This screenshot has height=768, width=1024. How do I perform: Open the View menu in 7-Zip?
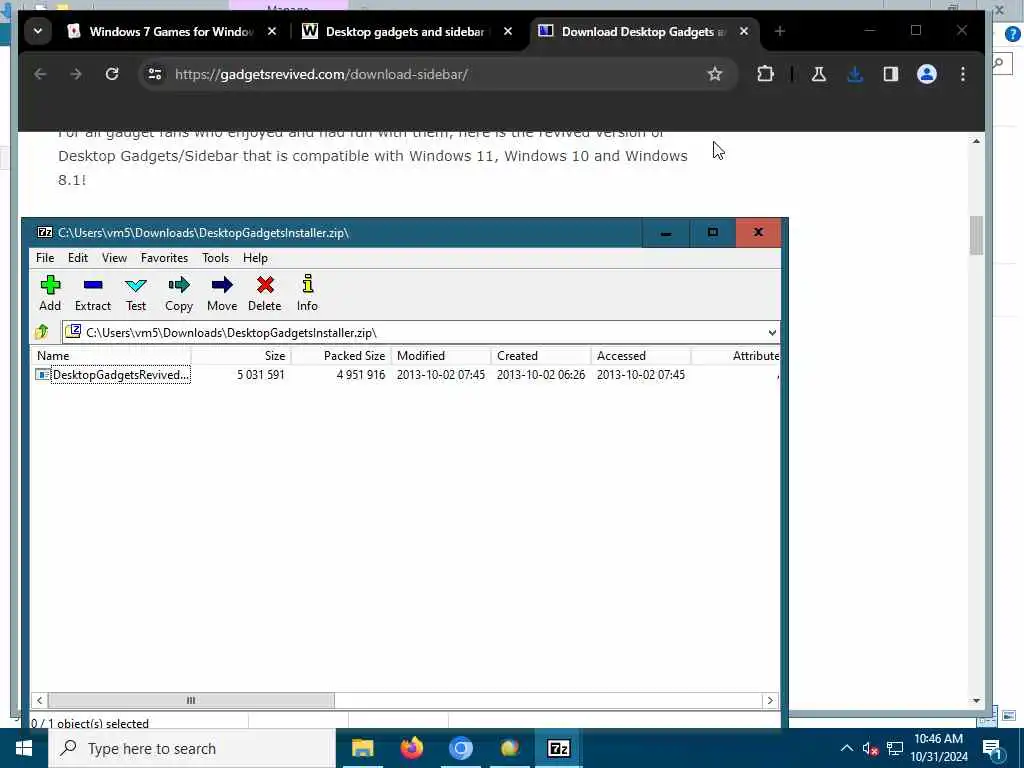pyautogui.click(x=114, y=258)
